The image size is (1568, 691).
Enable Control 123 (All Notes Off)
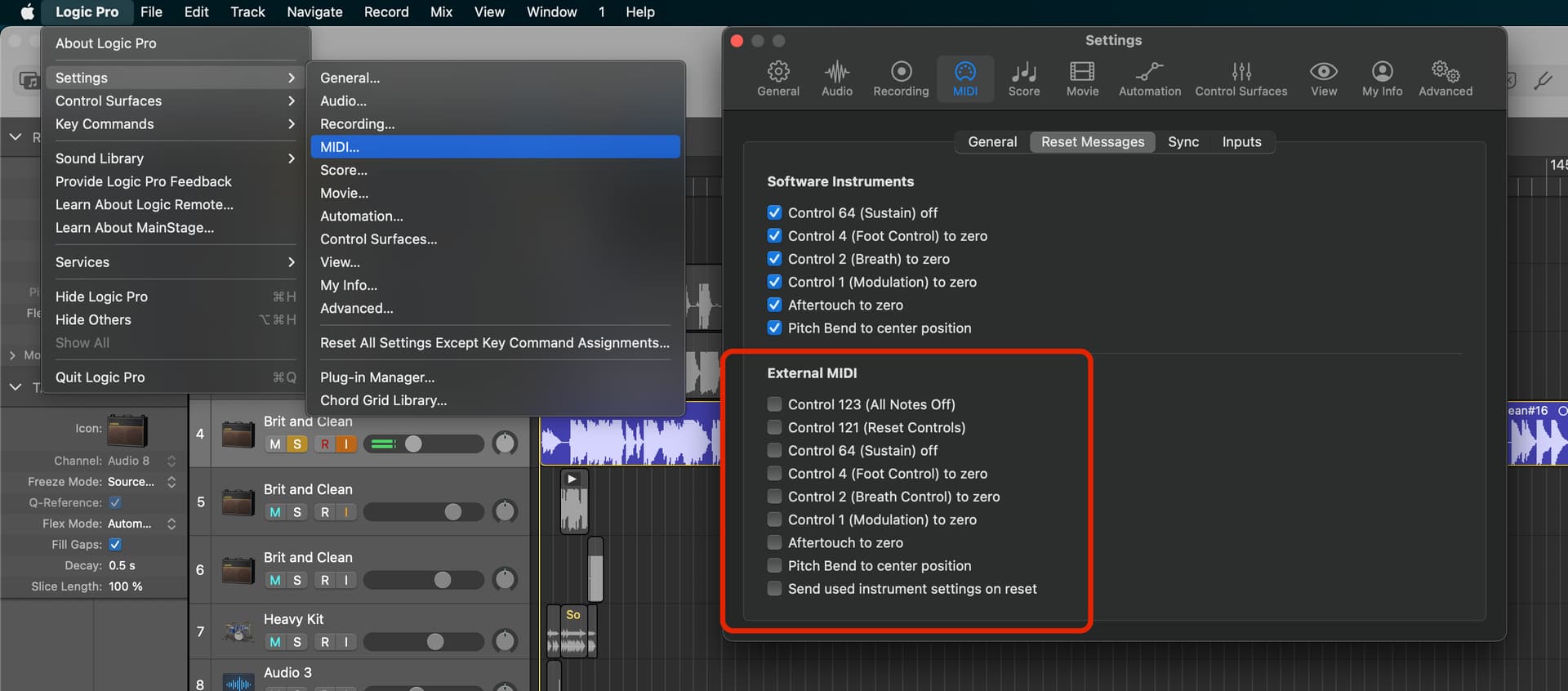coord(774,404)
